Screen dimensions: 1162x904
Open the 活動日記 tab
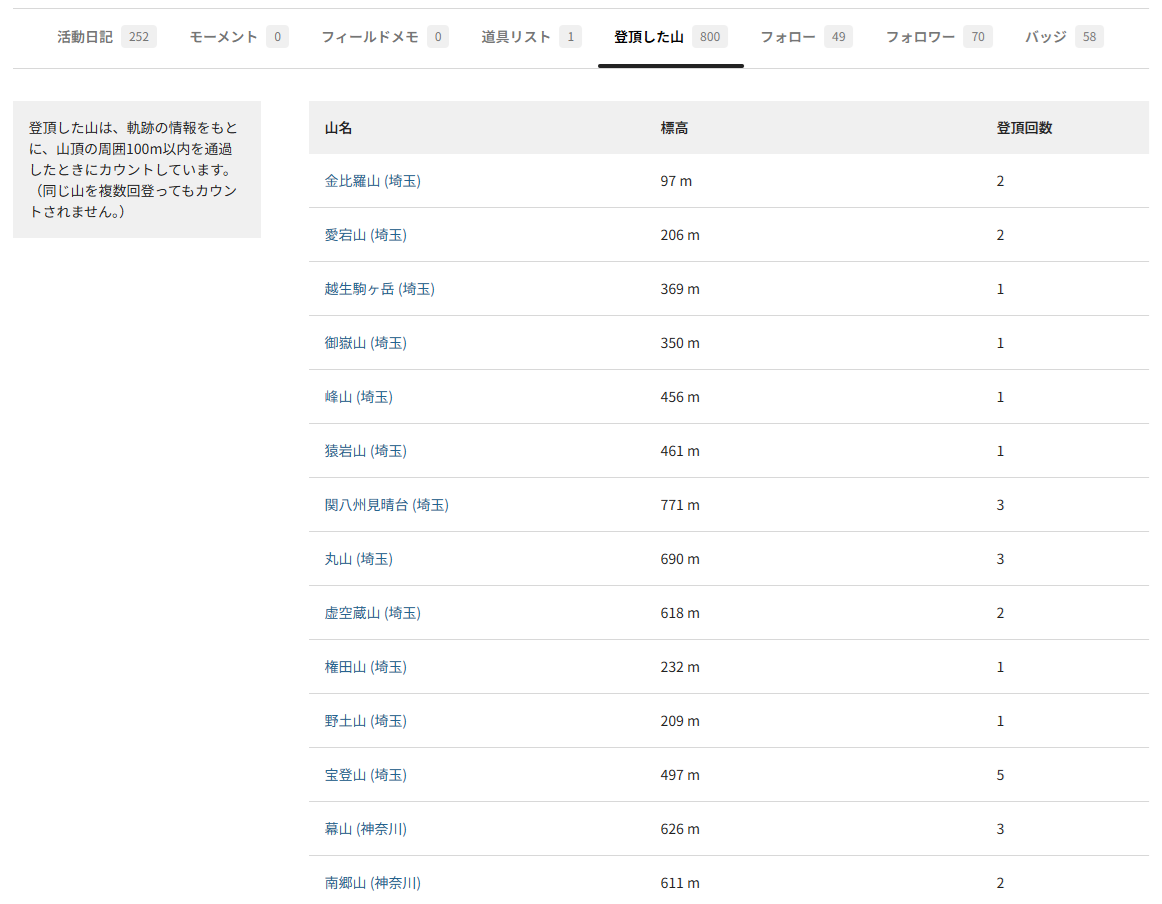pyautogui.click(x=105, y=37)
